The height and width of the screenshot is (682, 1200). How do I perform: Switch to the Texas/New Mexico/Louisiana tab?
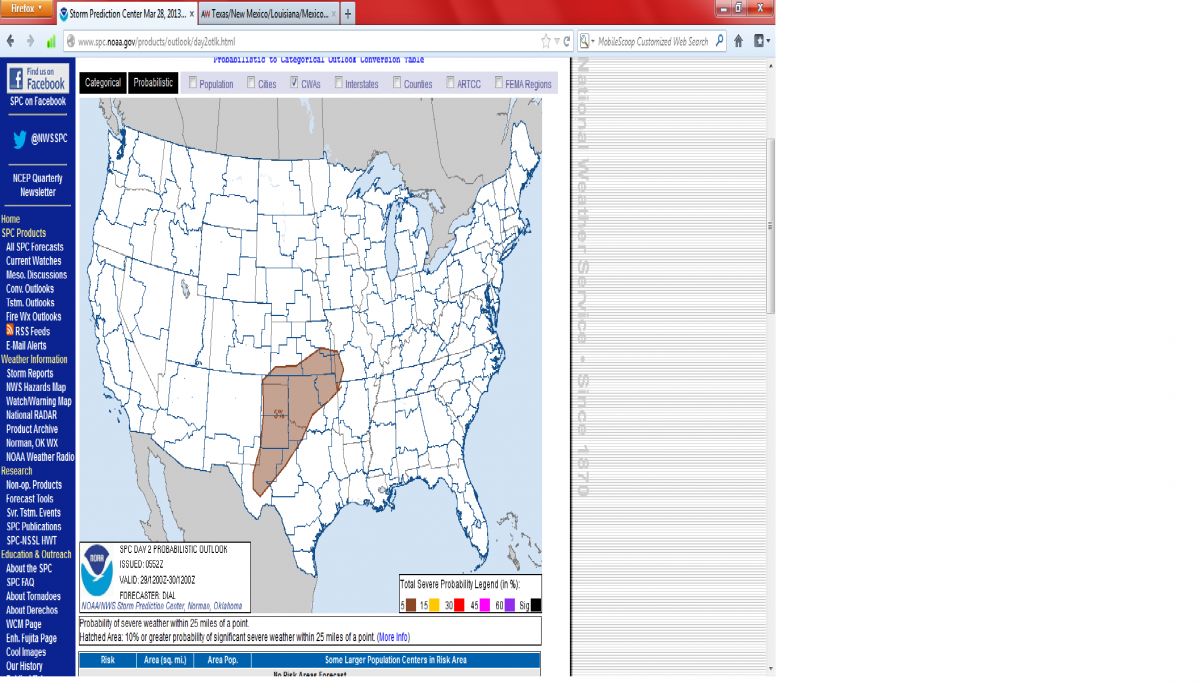pyautogui.click(x=267, y=14)
